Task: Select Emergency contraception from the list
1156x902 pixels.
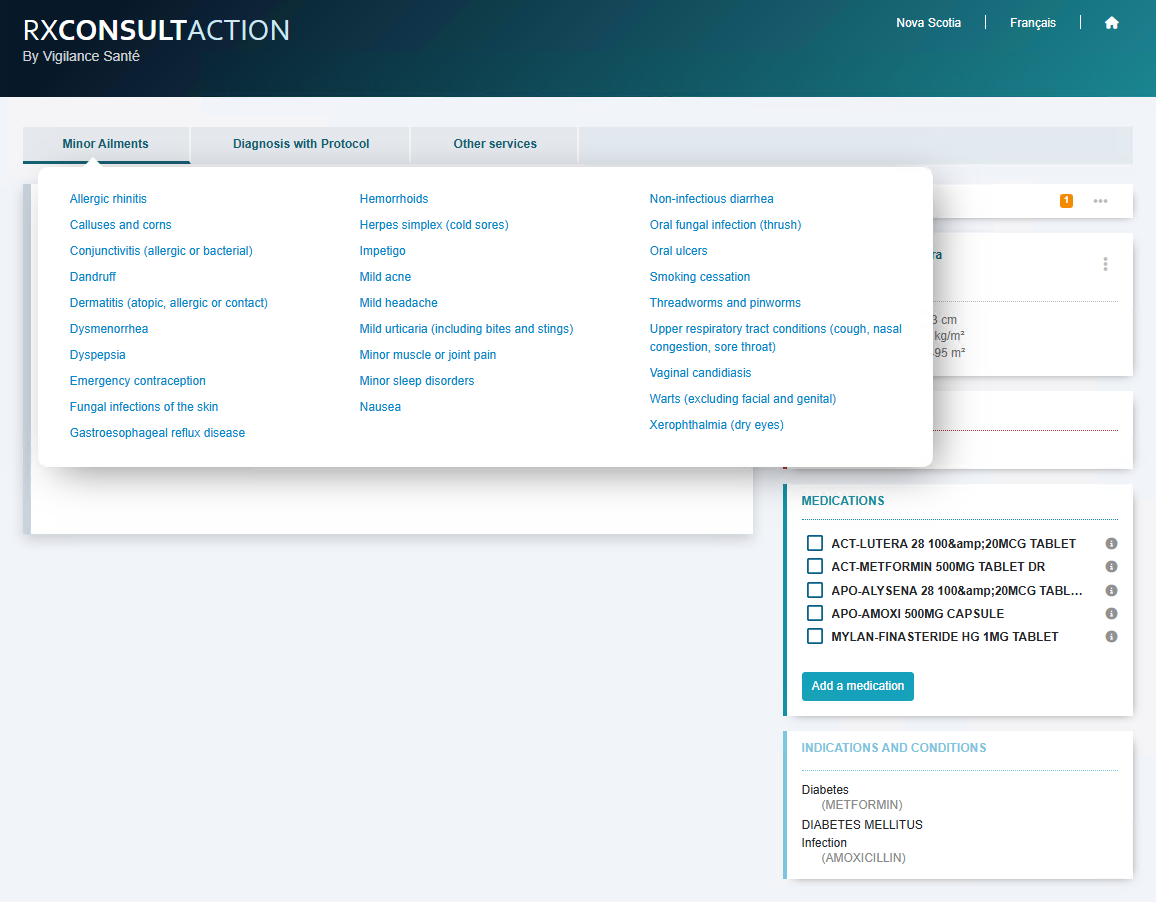Action: 137,380
